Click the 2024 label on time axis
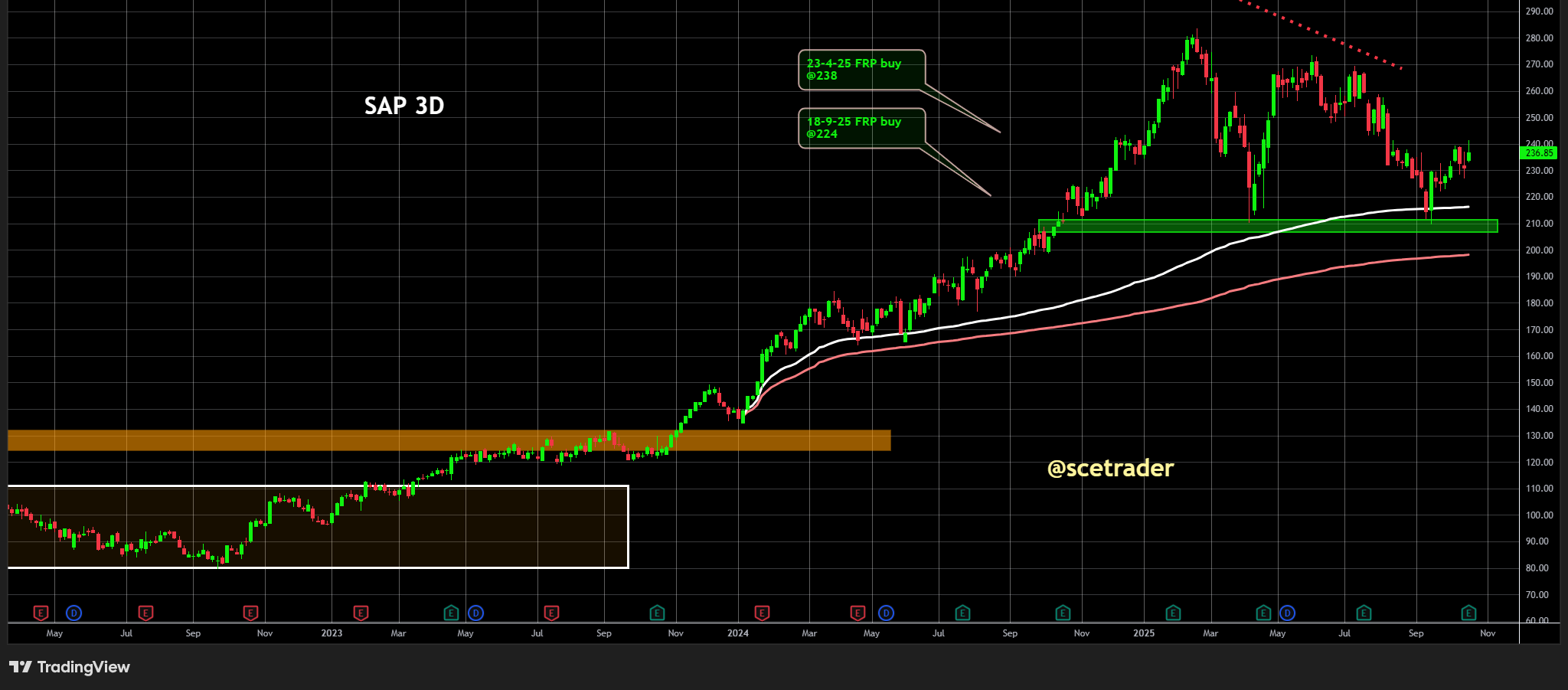 point(737,633)
